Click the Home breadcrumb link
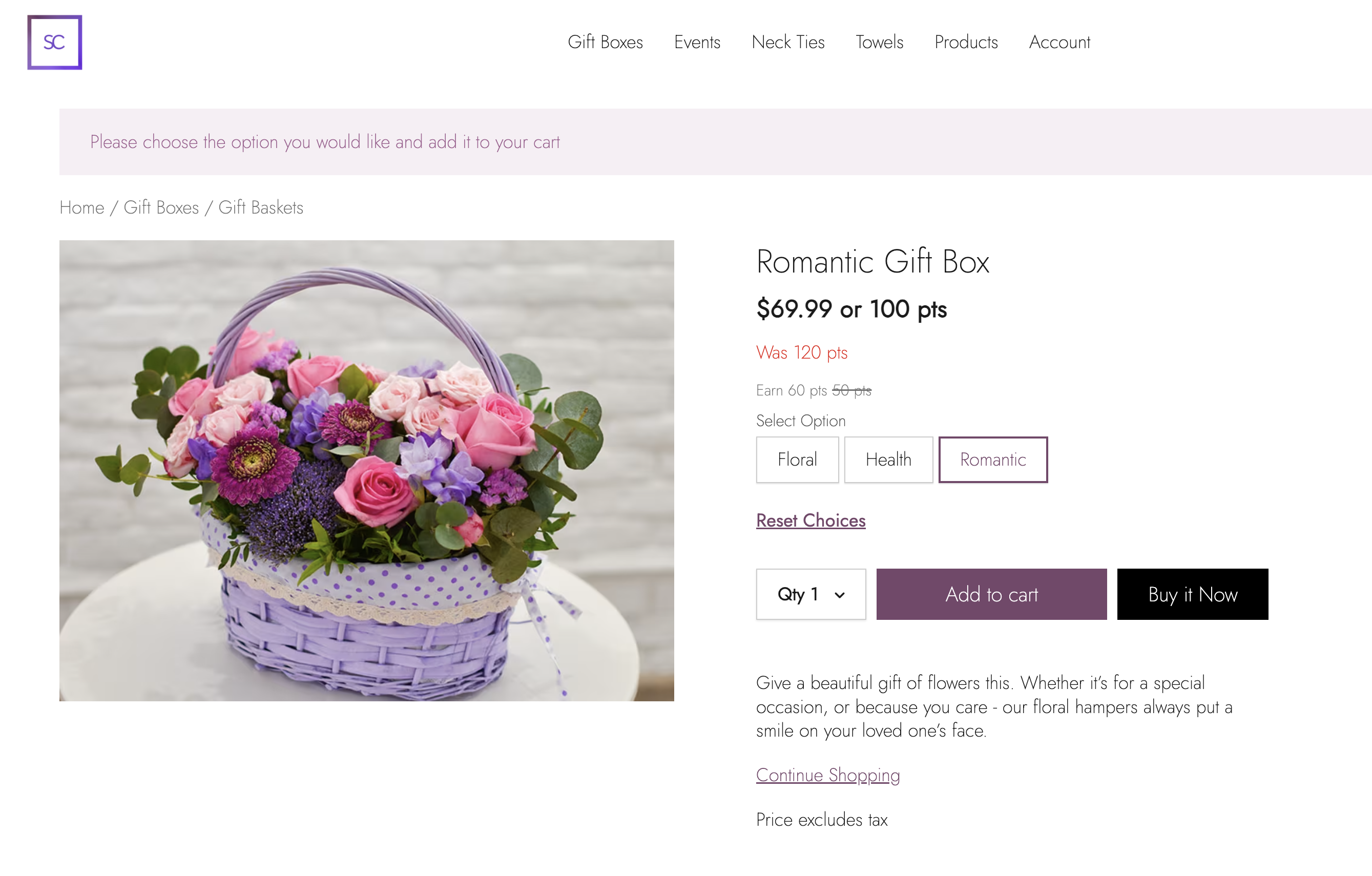The width and height of the screenshot is (1372, 876). 81,207
